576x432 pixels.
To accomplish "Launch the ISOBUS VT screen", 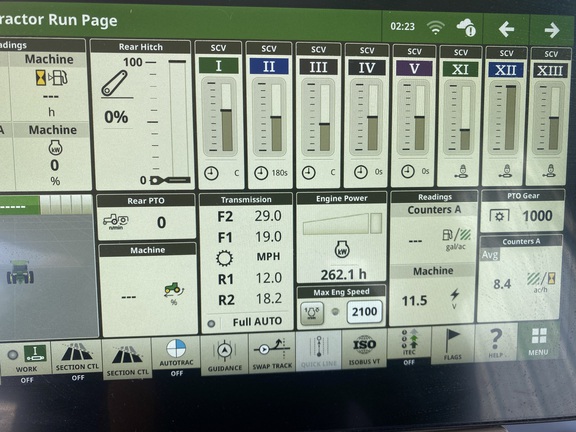I will point(364,348).
